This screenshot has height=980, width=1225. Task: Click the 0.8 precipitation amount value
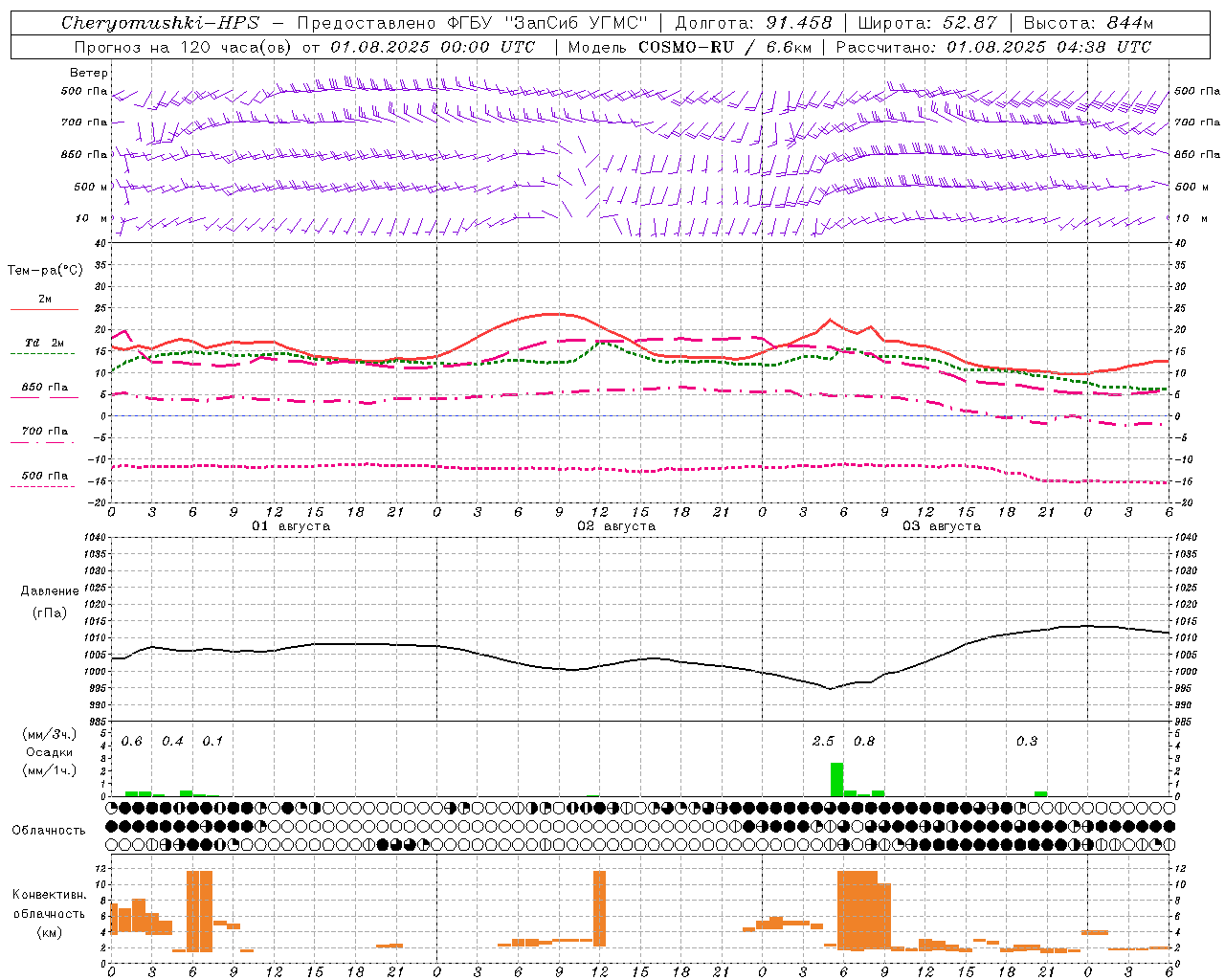point(864,742)
